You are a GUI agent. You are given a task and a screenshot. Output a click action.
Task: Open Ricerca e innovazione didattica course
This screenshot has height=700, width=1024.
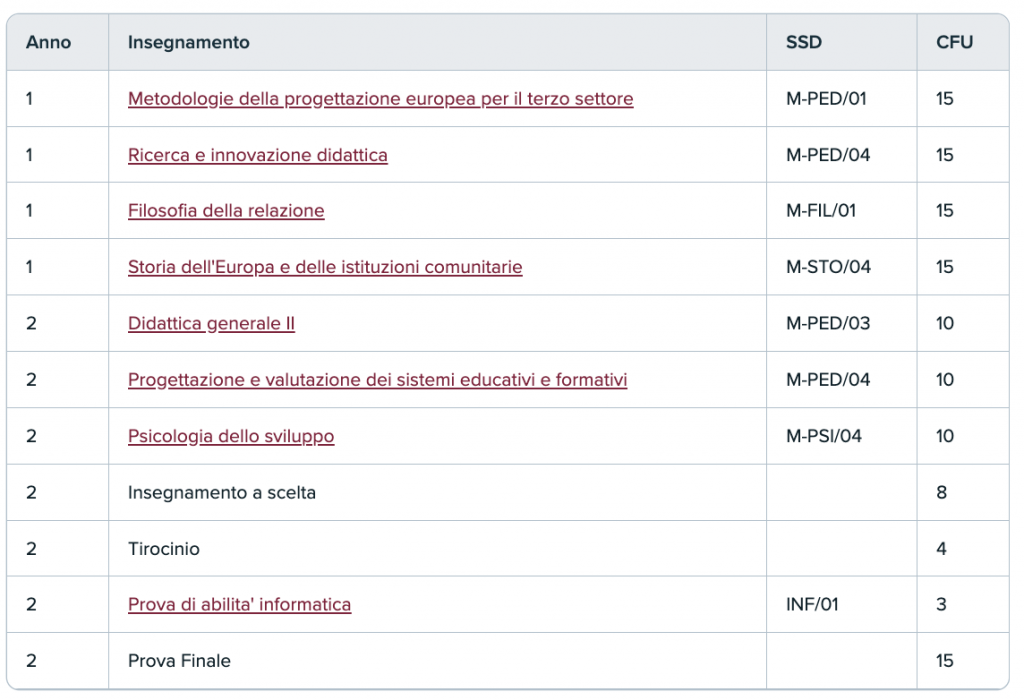tap(257, 155)
